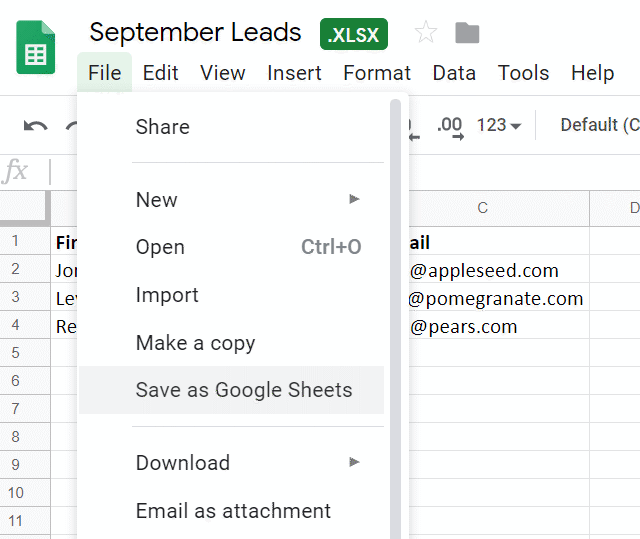Open the Edit menu
The height and width of the screenshot is (539, 640).
click(x=160, y=73)
